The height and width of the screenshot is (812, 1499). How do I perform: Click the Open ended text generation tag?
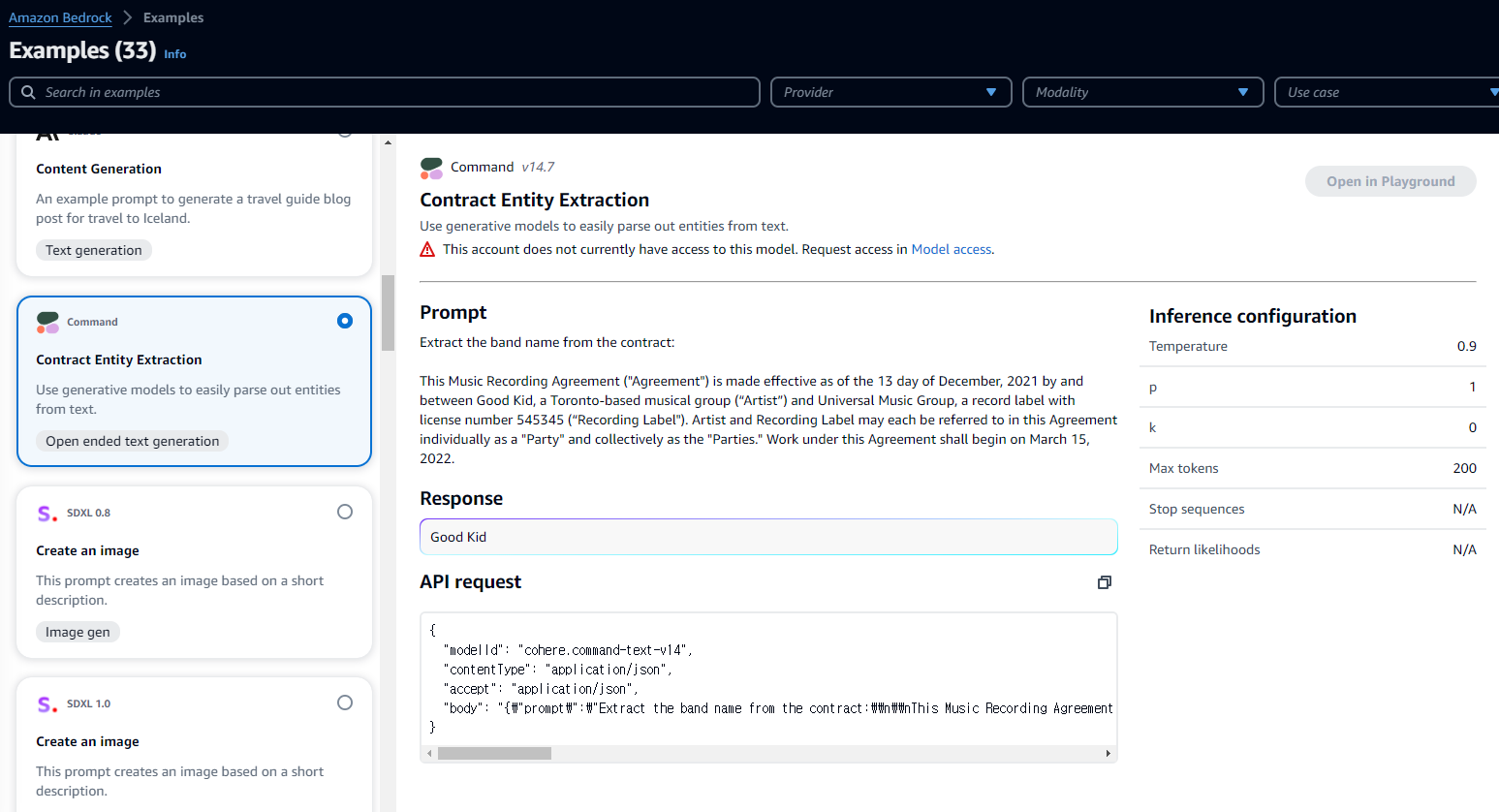133,441
